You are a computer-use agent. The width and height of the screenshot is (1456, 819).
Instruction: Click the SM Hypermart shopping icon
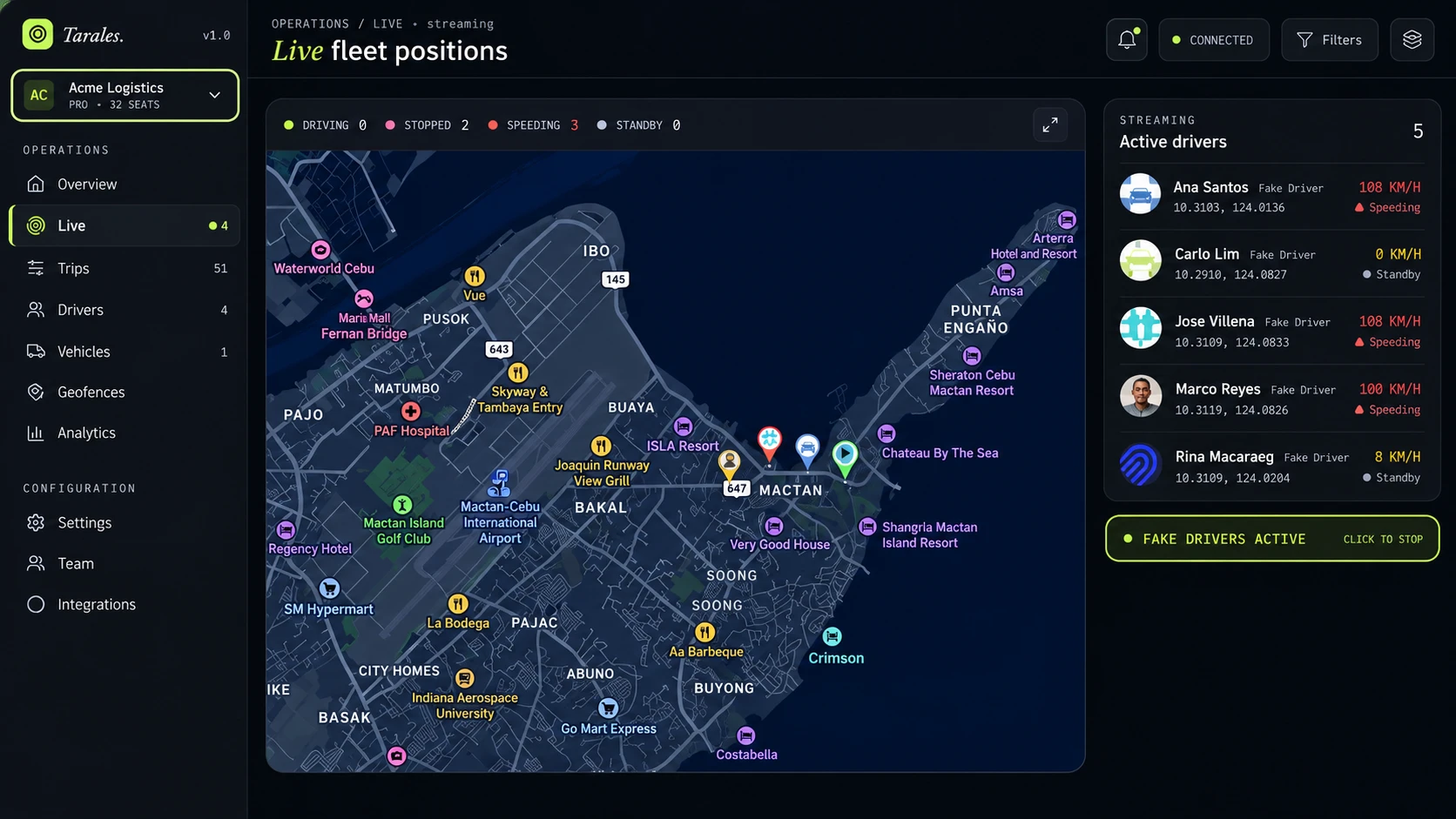[329, 589]
